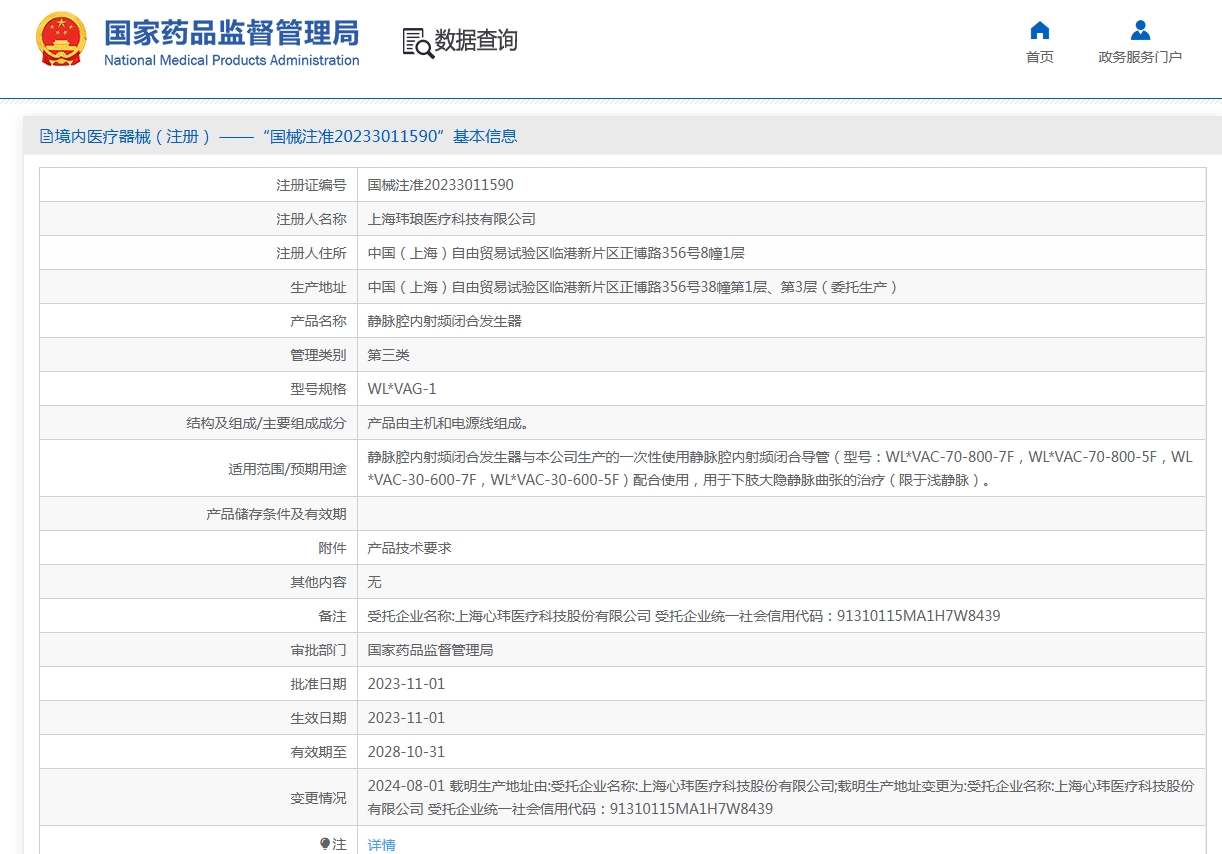Click the 审批部门 row label
The height and width of the screenshot is (854, 1222).
coord(318,650)
